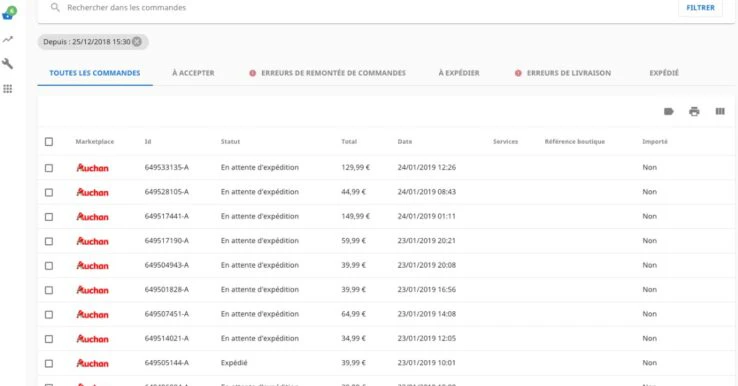Open the wrench settings icon
Image resolution: width=738 pixels, height=386 pixels.
(x=8, y=64)
